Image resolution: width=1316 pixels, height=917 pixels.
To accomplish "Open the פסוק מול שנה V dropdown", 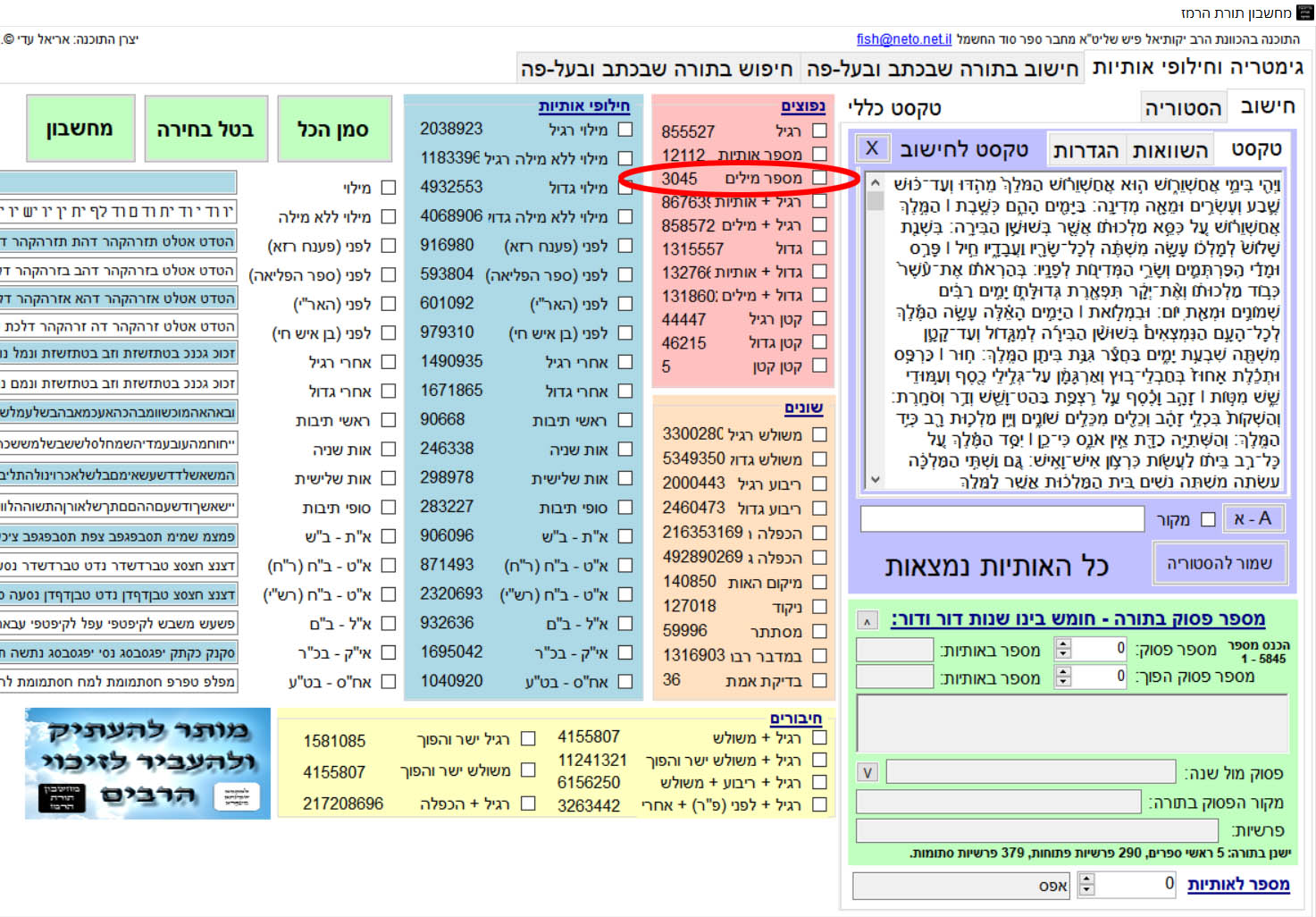I will point(865,771).
